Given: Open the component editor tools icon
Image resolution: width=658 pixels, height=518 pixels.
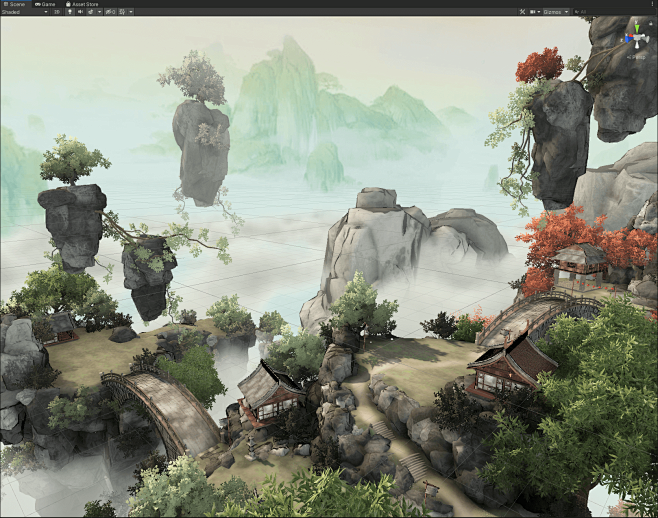Looking at the screenshot, I should [522, 12].
